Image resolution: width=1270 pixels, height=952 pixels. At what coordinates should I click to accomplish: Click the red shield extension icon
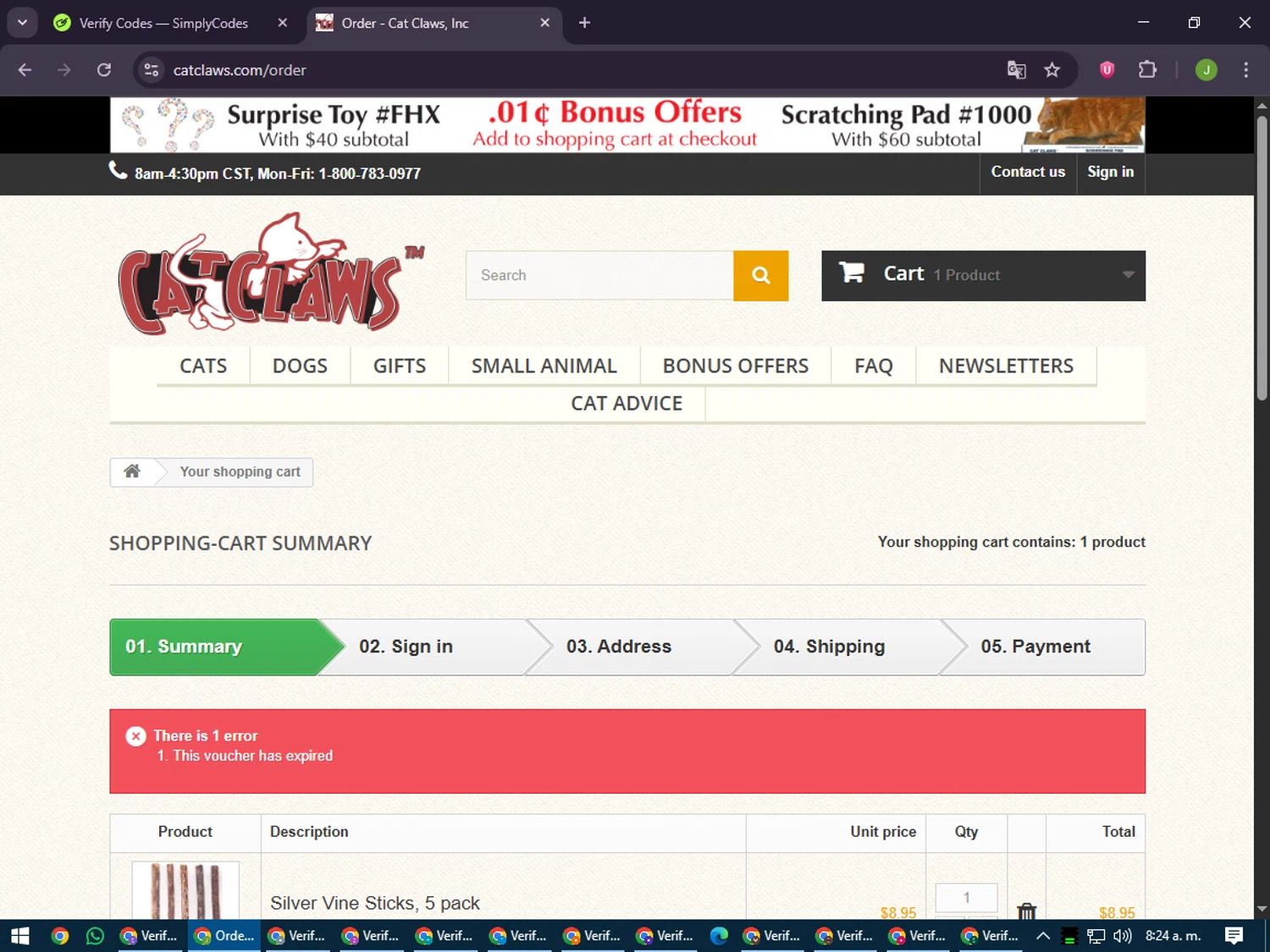[1107, 70]
